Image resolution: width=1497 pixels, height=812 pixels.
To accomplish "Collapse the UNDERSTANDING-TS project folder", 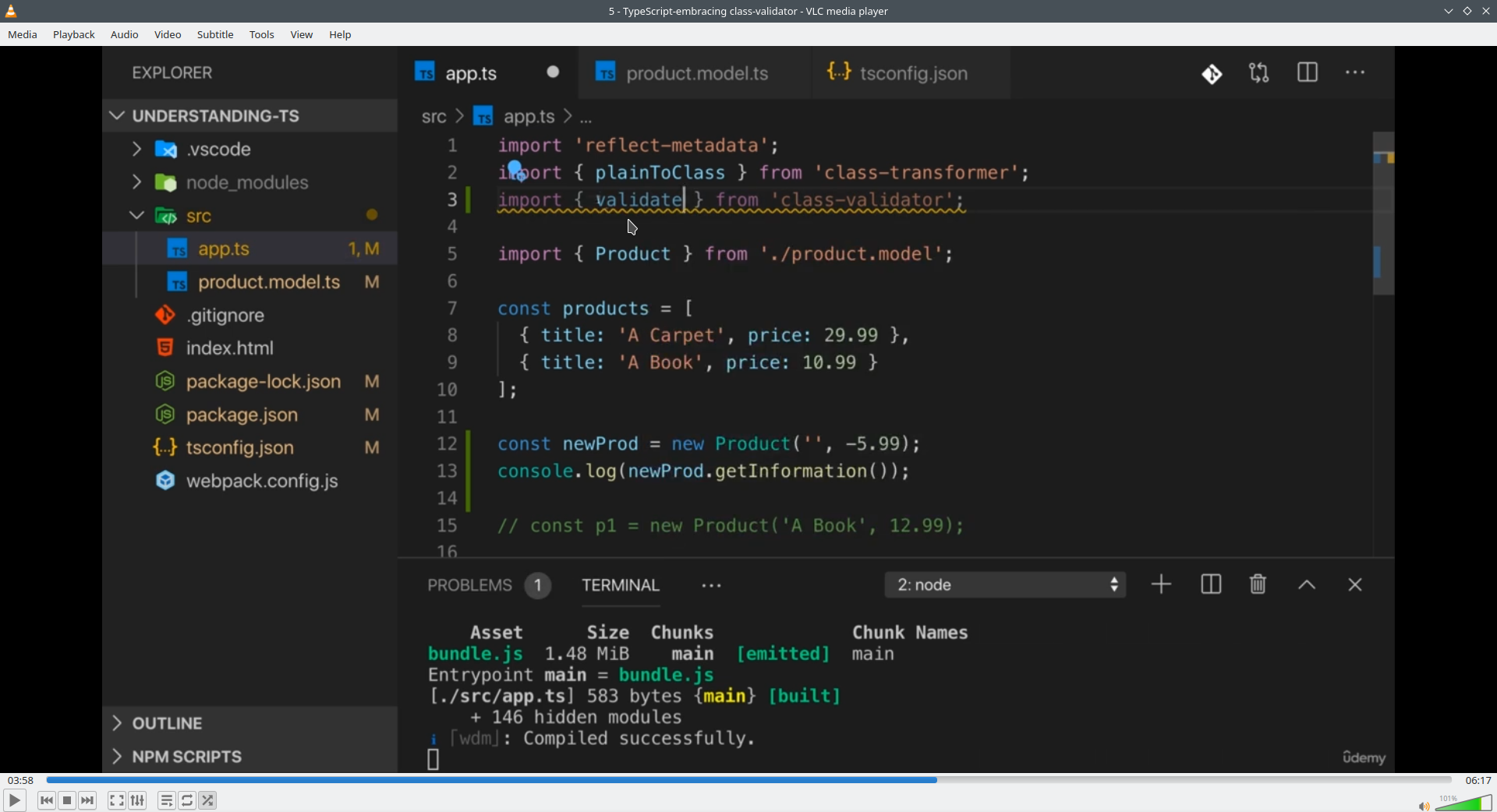I will tap(117, 116).
